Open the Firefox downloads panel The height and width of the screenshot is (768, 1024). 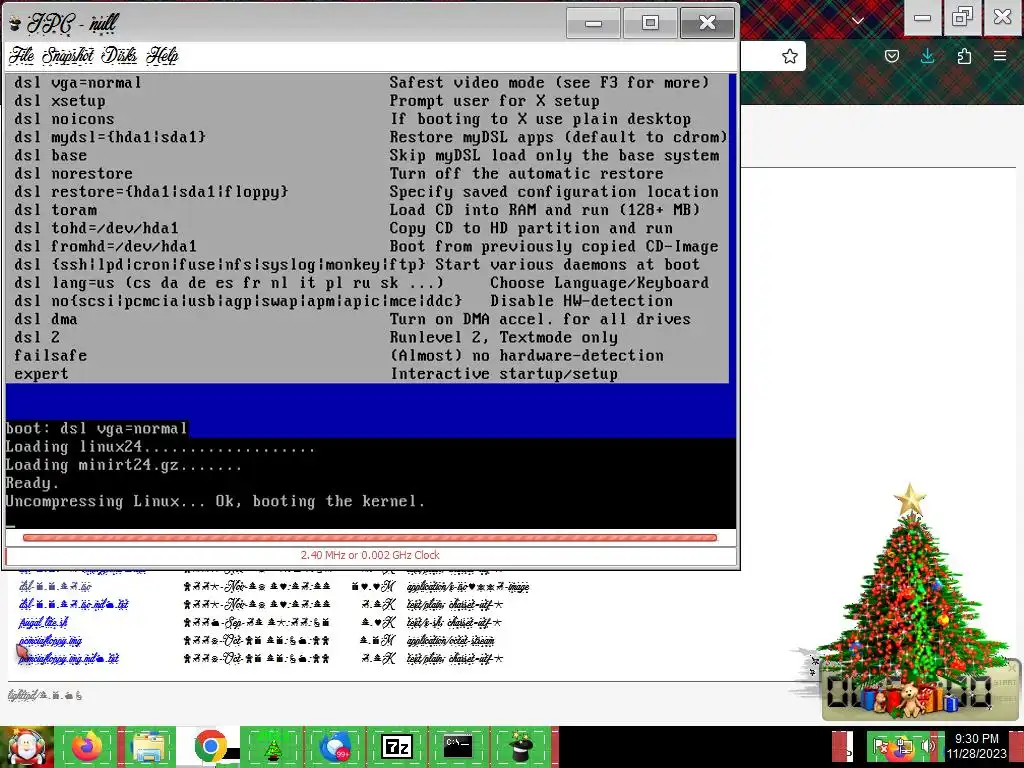tap(927, 56)
